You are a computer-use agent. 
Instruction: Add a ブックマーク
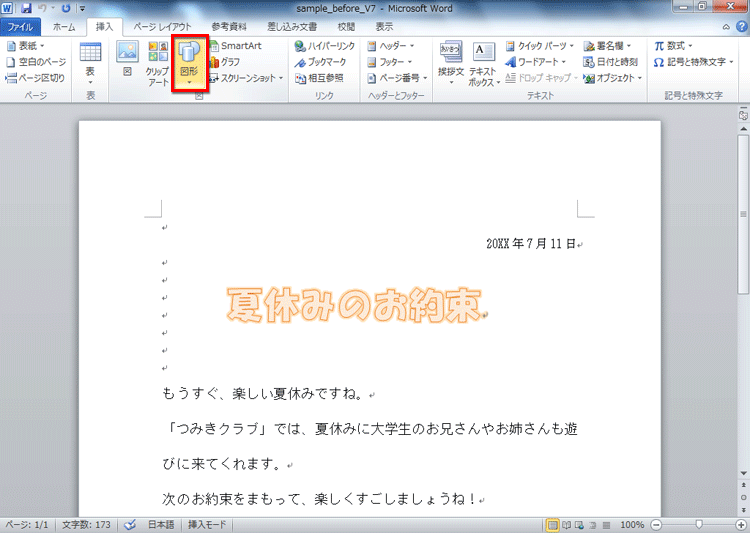pos(320,62)
